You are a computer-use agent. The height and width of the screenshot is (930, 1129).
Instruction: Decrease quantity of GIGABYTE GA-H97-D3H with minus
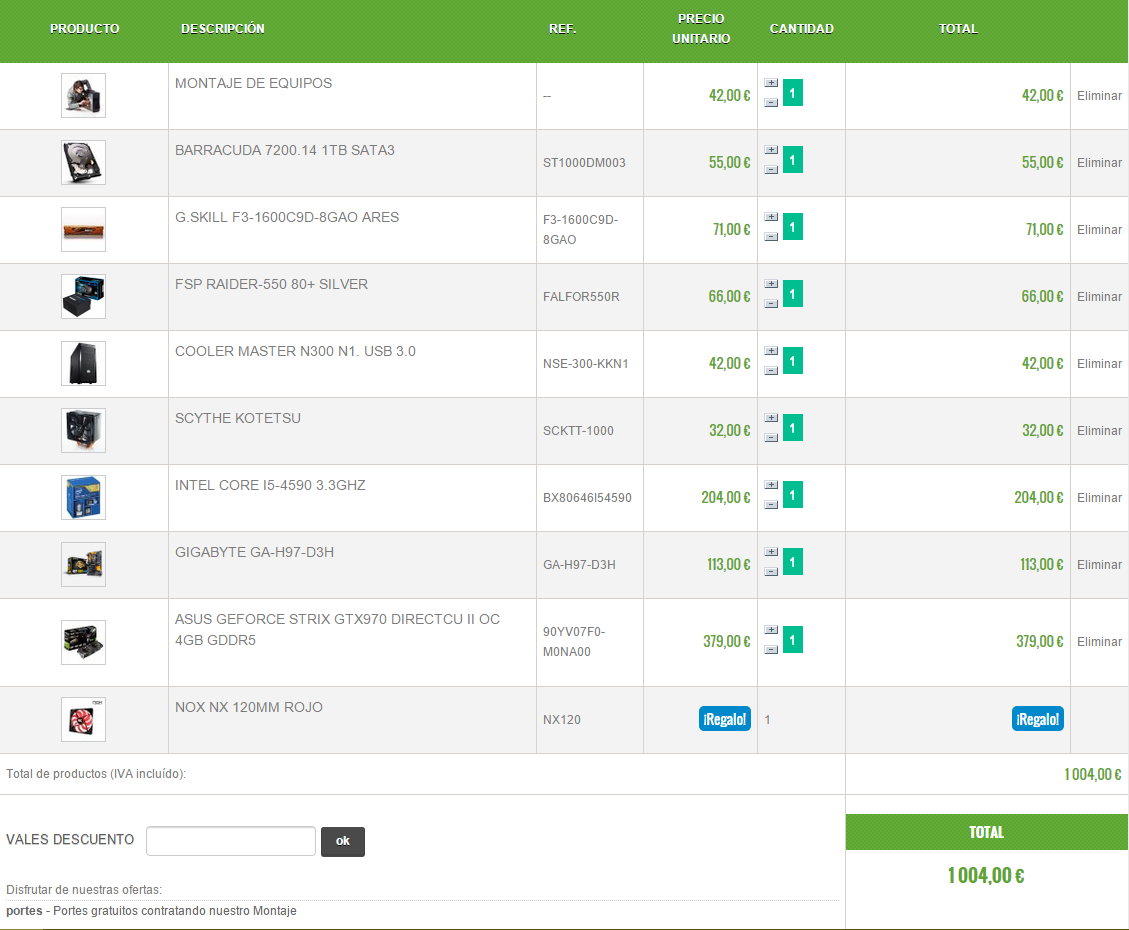pyautogui.click(x=771, y=572)
